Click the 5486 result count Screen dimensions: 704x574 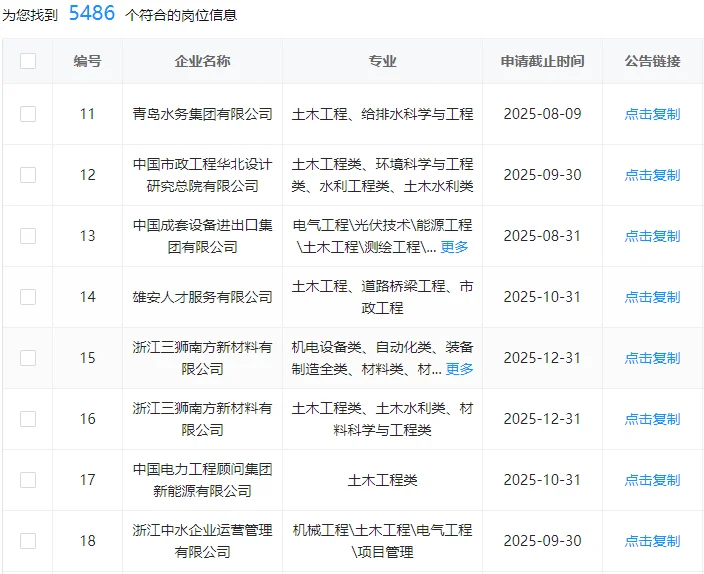coord(92,13)
